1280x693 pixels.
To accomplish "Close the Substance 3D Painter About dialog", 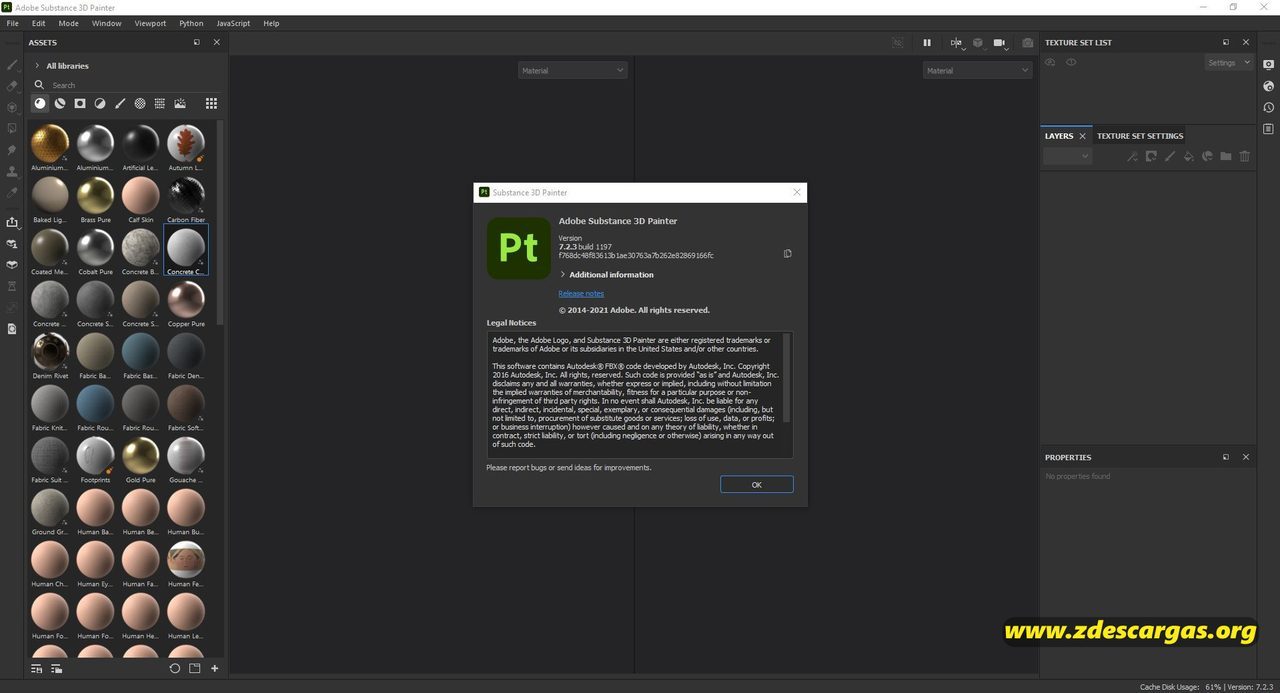I will tap(797, 192).
